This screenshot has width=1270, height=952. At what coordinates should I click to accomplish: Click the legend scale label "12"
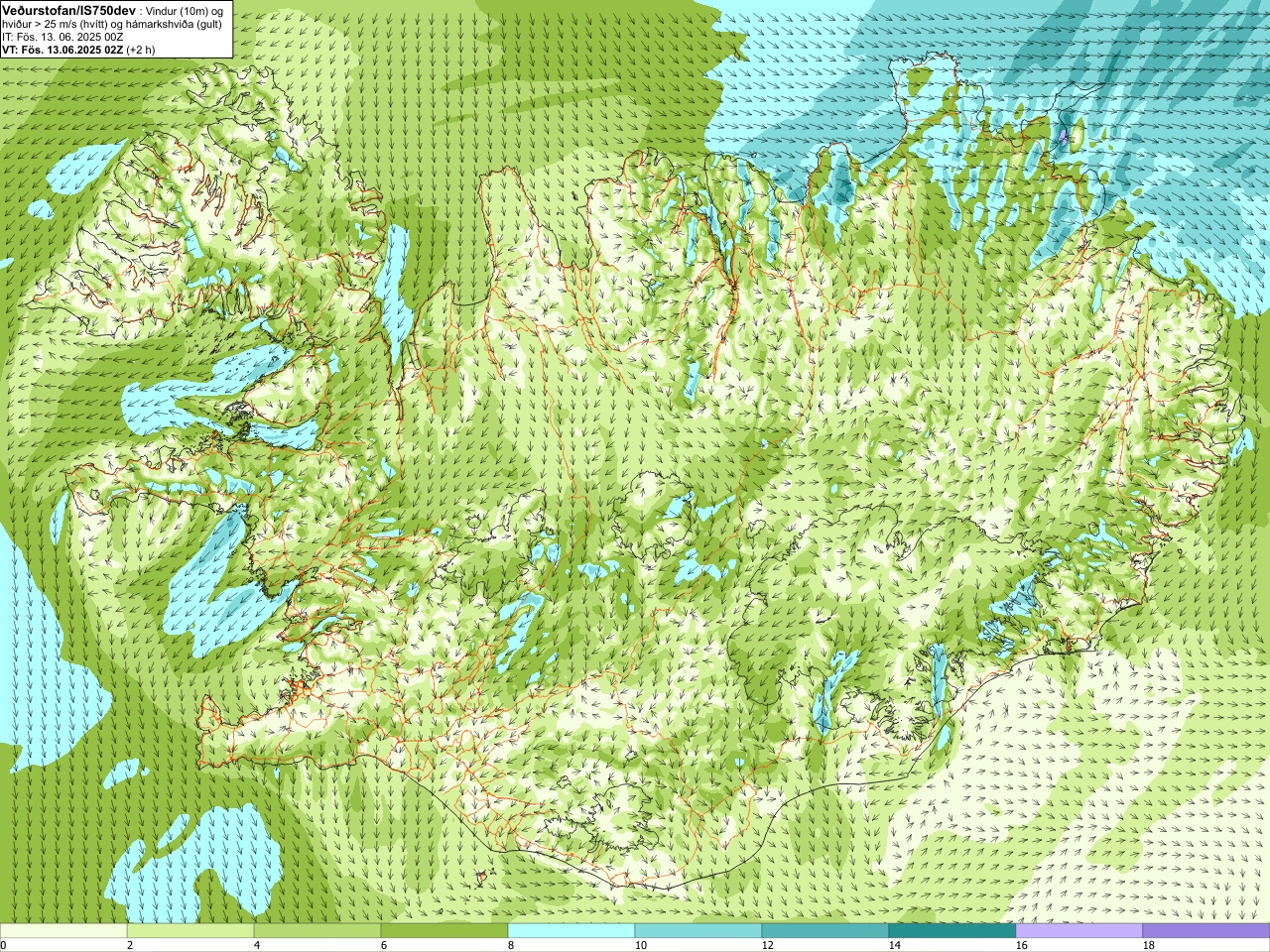point(767,945)
